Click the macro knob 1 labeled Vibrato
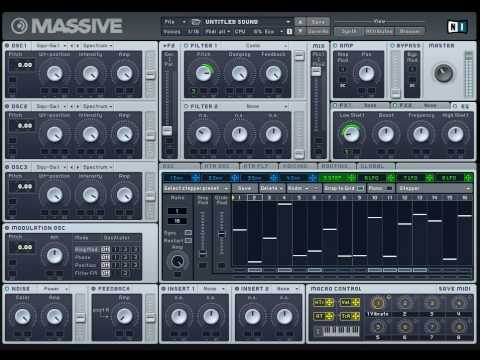 [378, 303]
